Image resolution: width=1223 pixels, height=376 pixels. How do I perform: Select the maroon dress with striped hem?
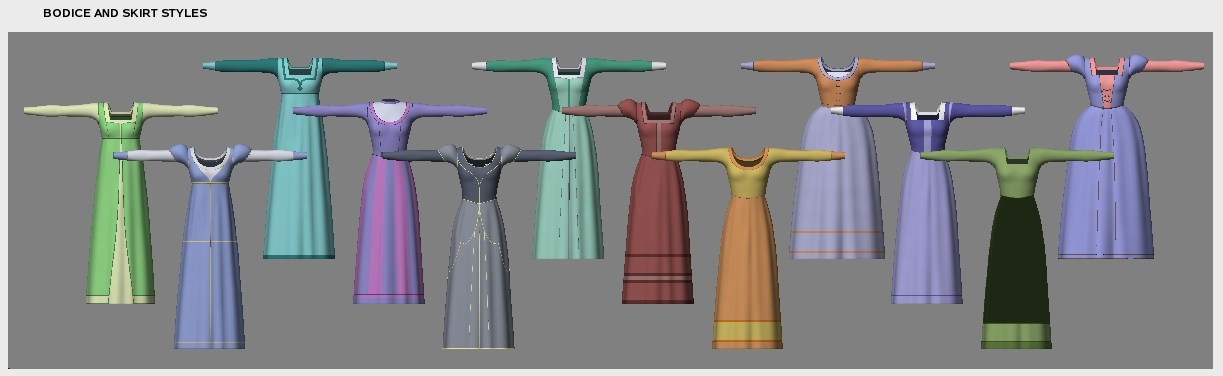[x=658, y=201]
